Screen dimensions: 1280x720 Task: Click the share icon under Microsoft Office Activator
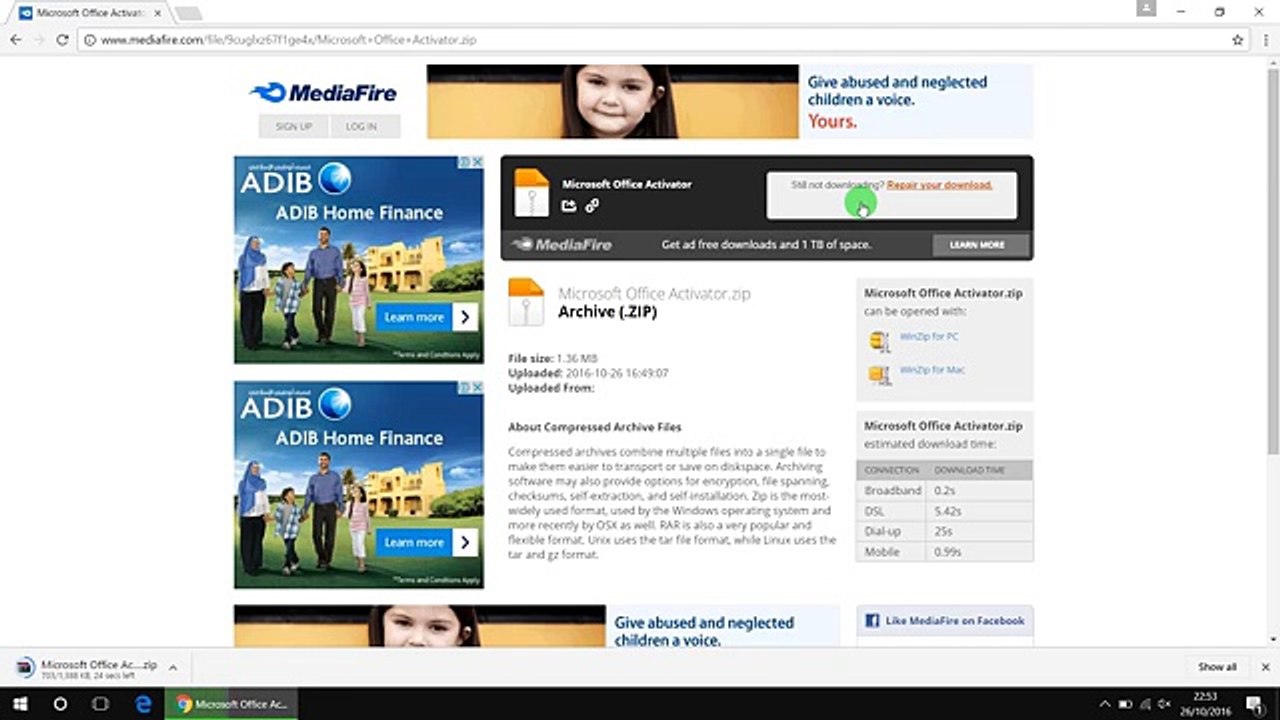click(x=569, y=206)
